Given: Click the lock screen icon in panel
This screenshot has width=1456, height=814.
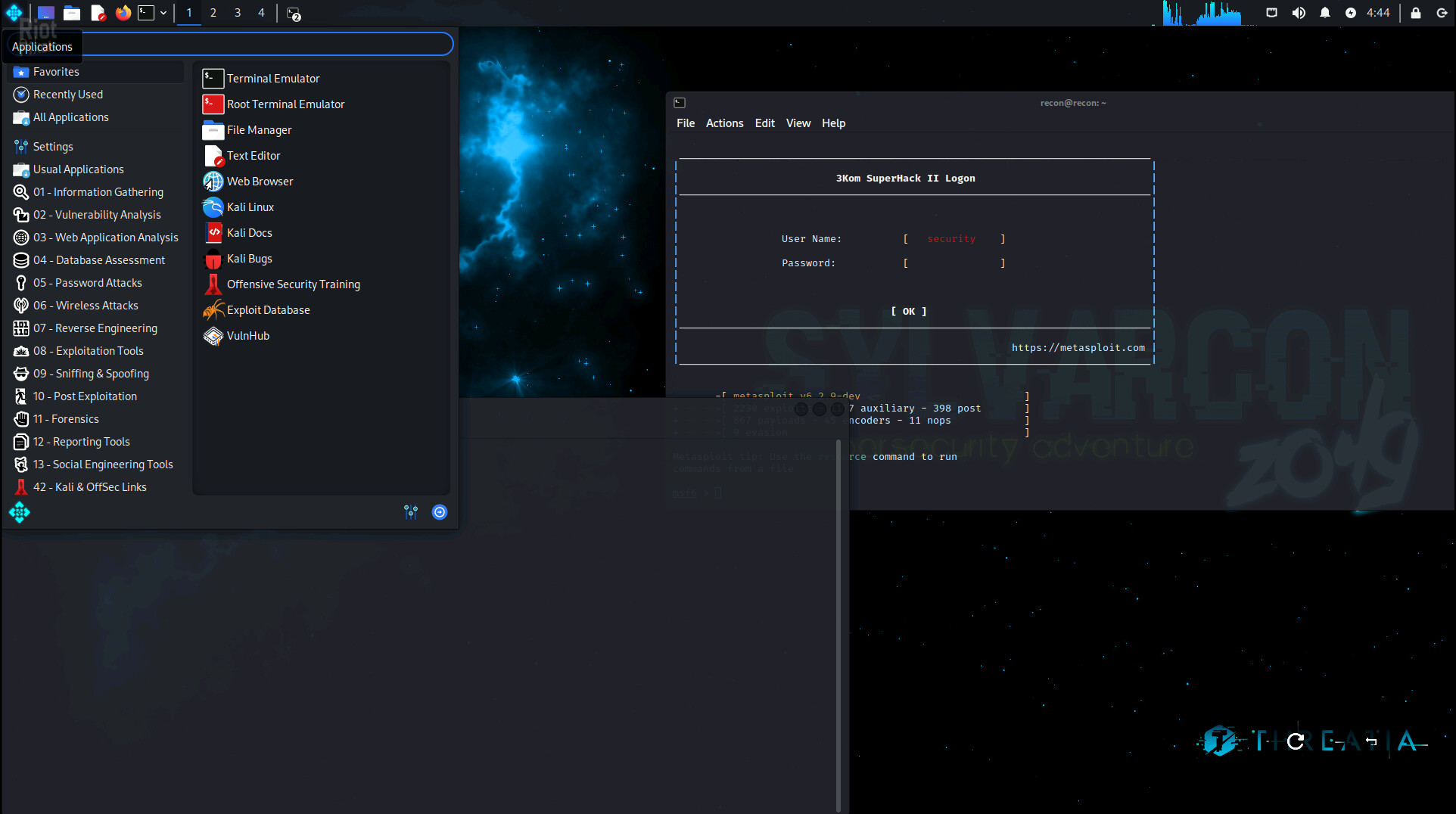Looking at the screenshot, I should pos(1415,13).
